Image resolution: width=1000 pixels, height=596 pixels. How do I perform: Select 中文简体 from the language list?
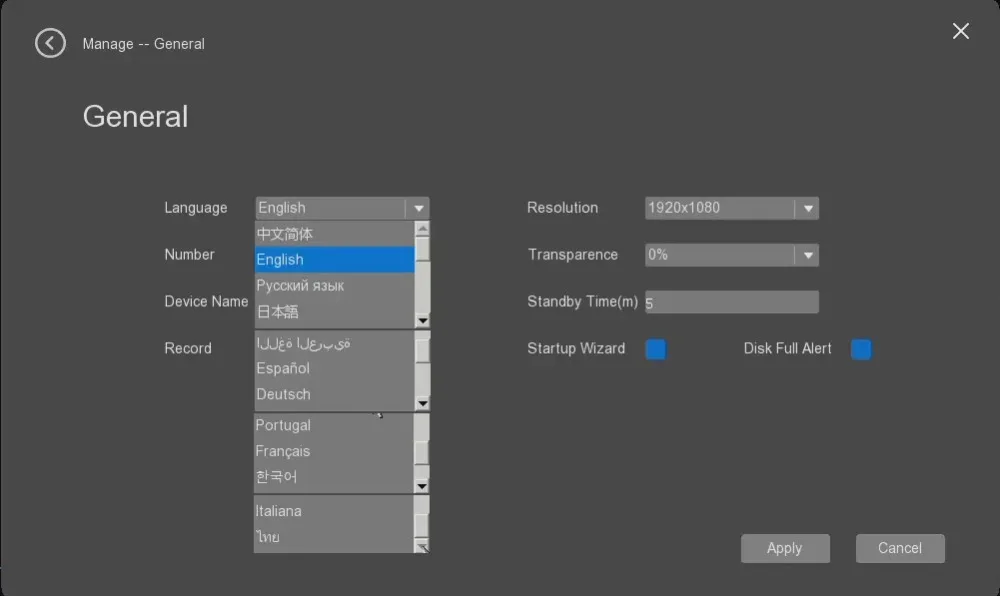pyautogui.click(x=334, y=234)
